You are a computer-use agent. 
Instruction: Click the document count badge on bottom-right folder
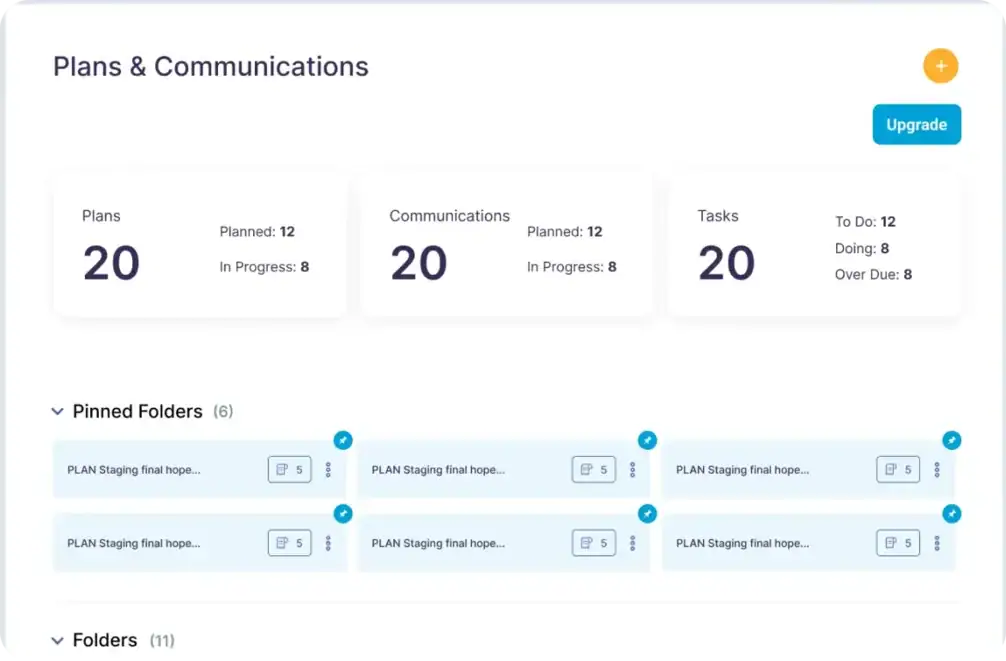(x=897, y=543)
